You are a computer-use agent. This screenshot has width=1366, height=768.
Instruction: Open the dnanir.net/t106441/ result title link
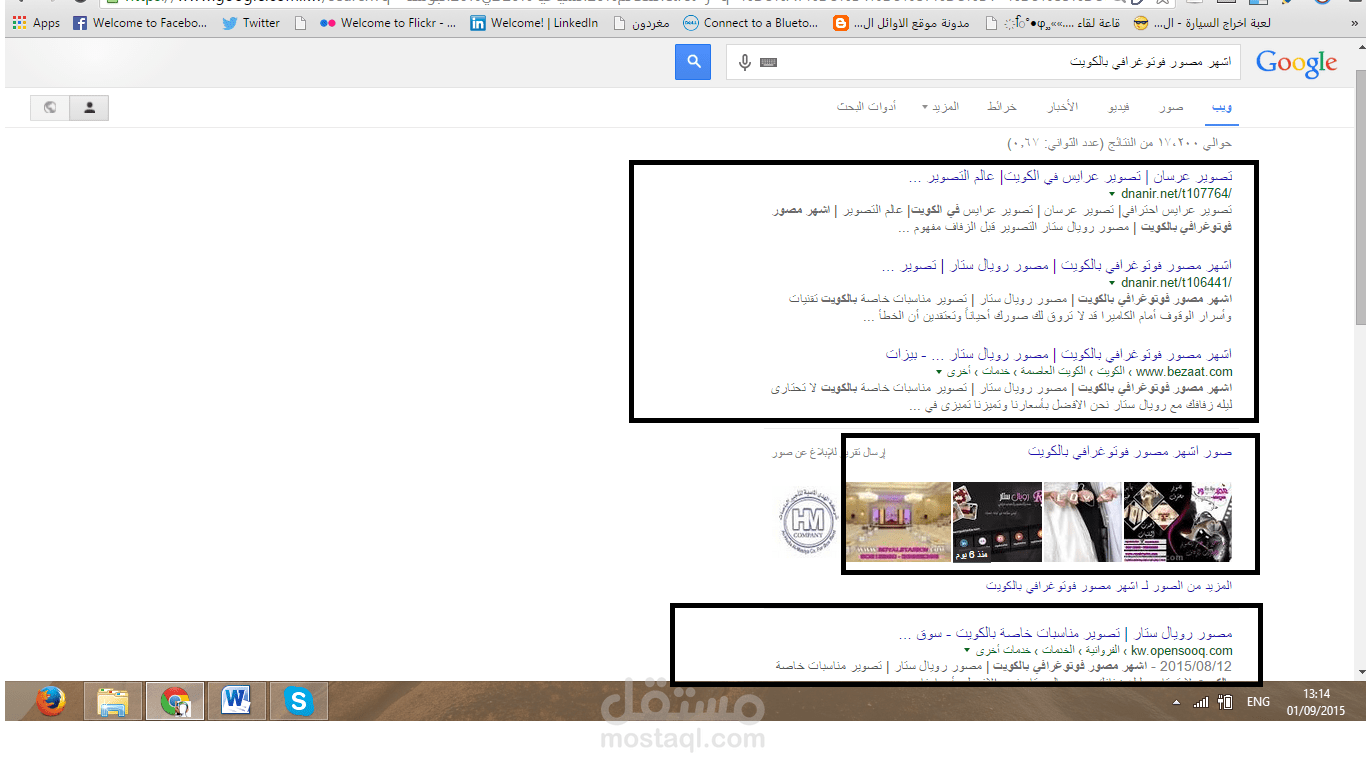pyautogui.click(x=1058, y=266)
